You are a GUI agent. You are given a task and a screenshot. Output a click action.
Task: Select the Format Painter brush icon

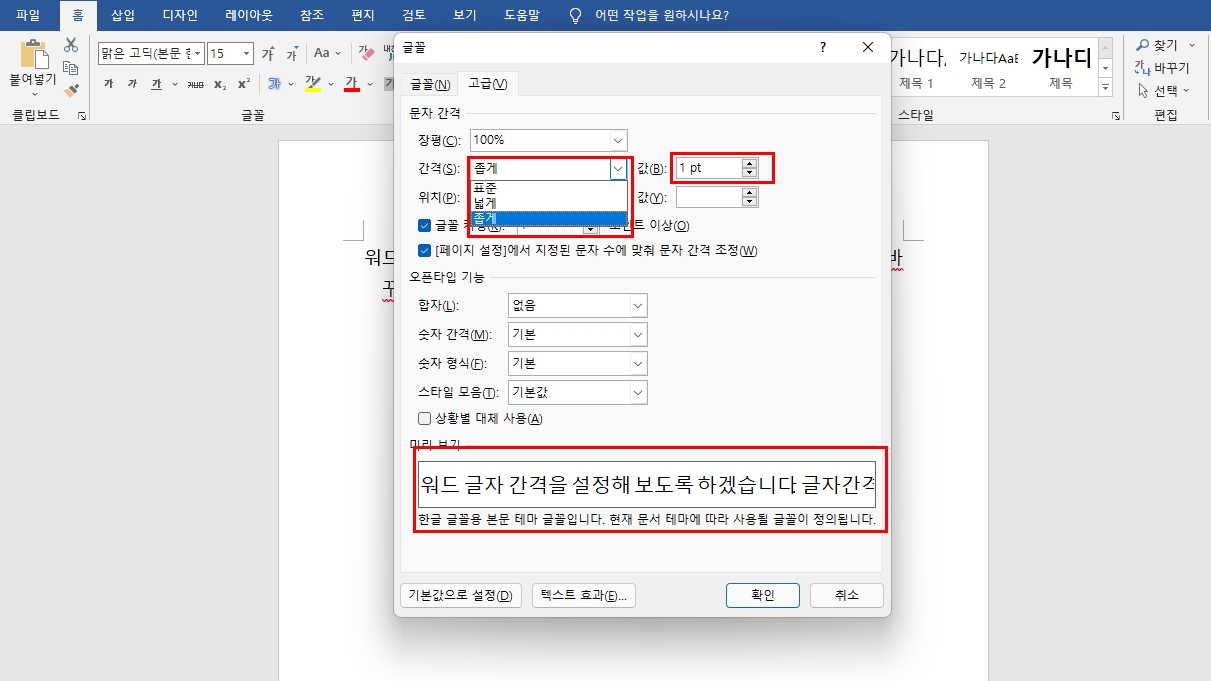pos(71,90)
